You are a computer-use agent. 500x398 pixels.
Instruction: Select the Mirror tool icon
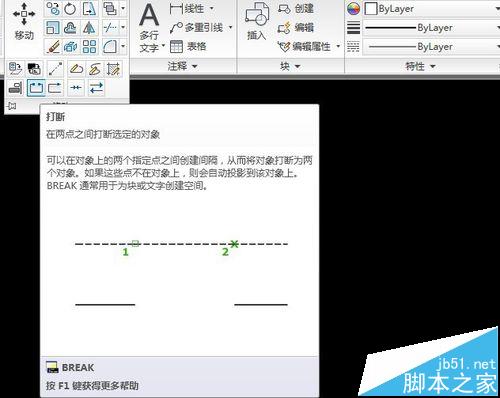click(89, 28)
